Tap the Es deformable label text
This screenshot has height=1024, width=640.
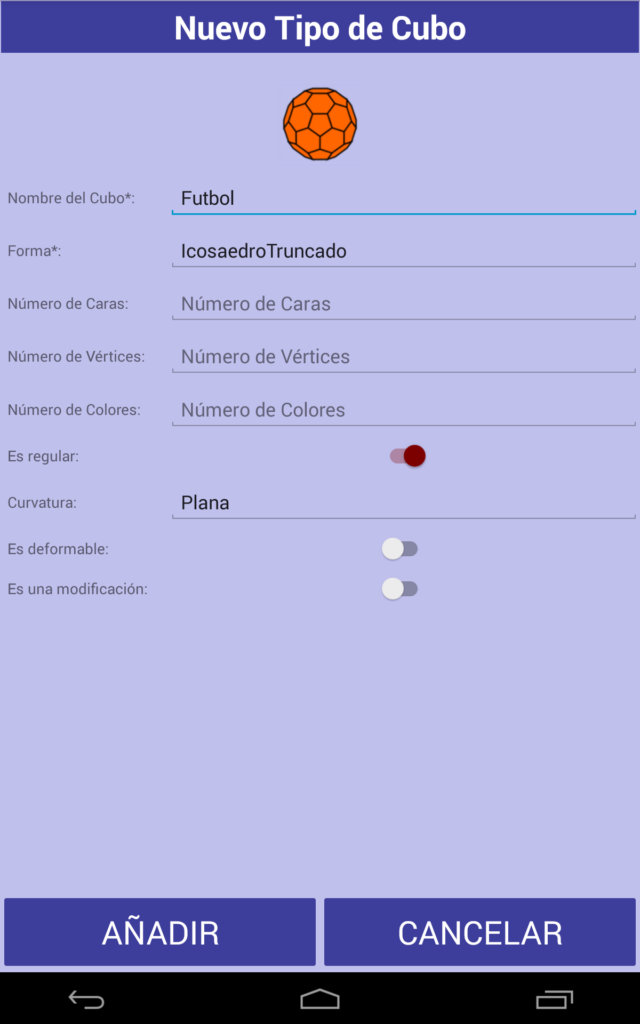58,549
